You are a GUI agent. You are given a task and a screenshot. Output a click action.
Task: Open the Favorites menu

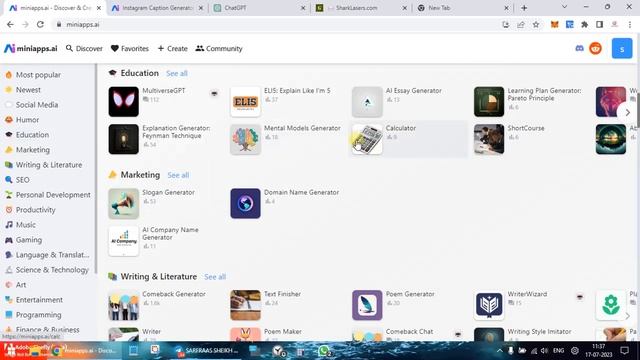point(130,49)
